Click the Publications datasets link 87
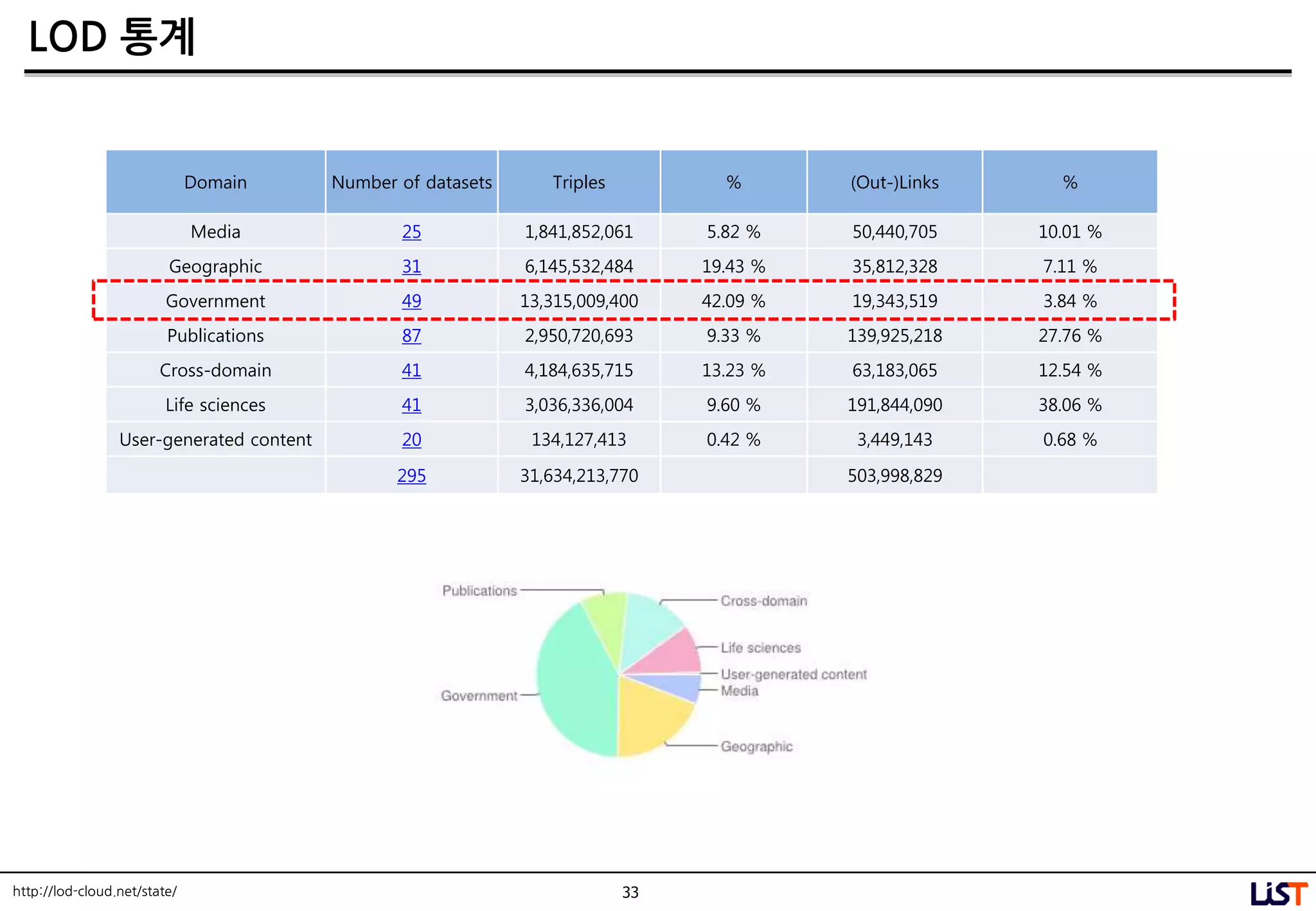Screen dimensions: 1316x911 (411, 336)
